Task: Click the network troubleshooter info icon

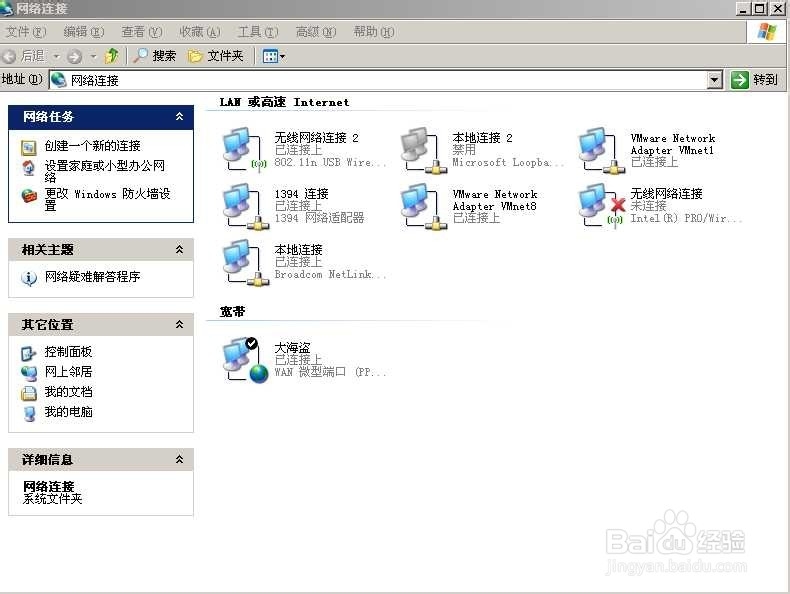Action: (29, 278)
